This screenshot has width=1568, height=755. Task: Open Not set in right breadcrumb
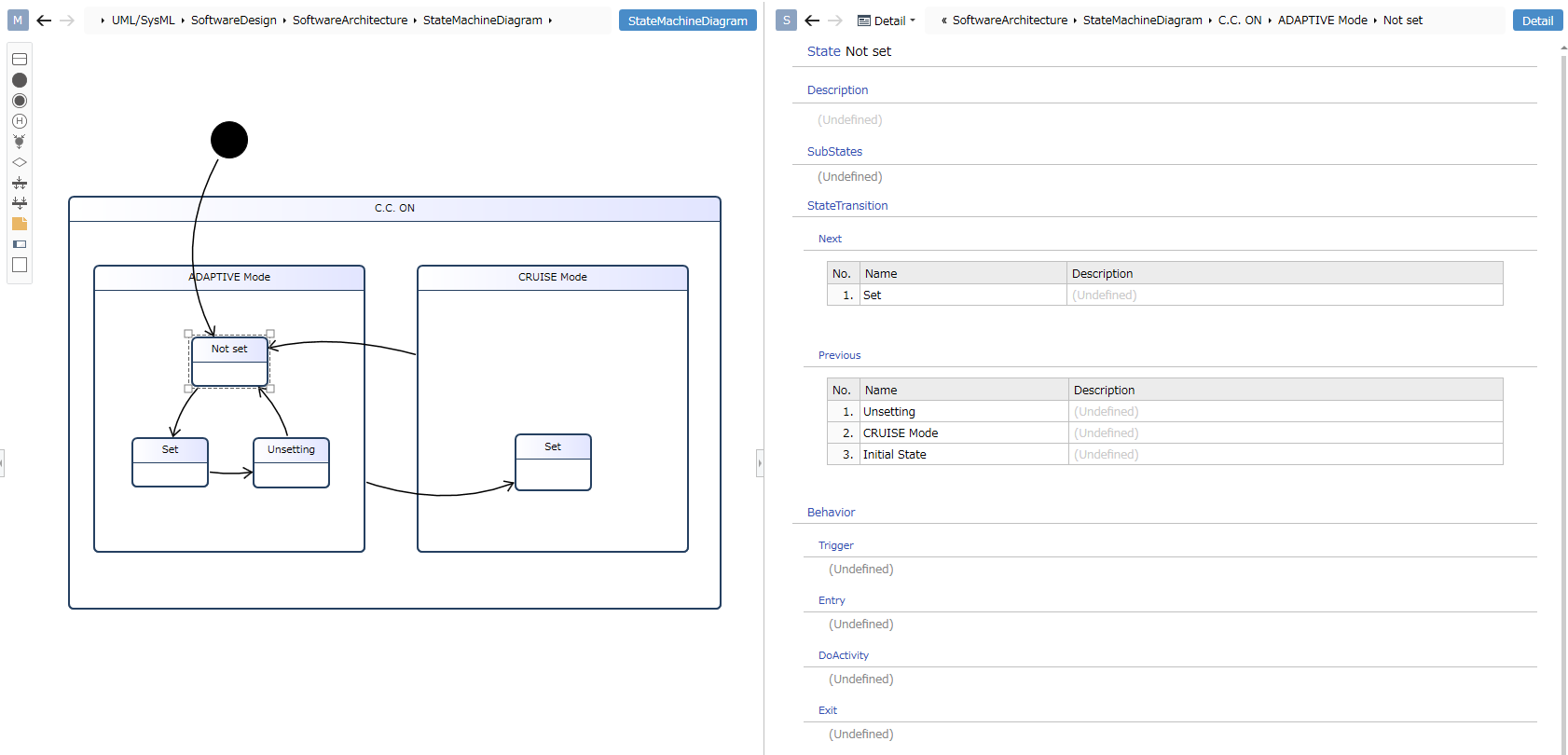pos(1403,21)
